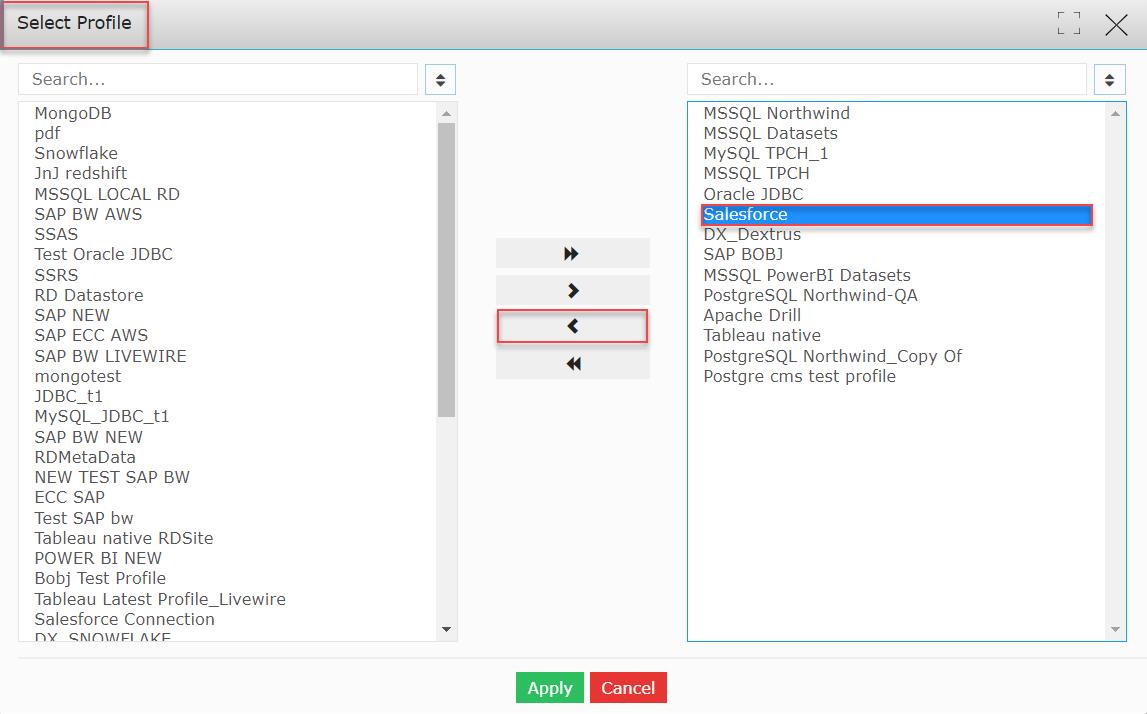The width and height of the screenshot is (1147, 714).
Task: Select MySQL TPCH_1 profile
Action: click(x=765, y=153)
